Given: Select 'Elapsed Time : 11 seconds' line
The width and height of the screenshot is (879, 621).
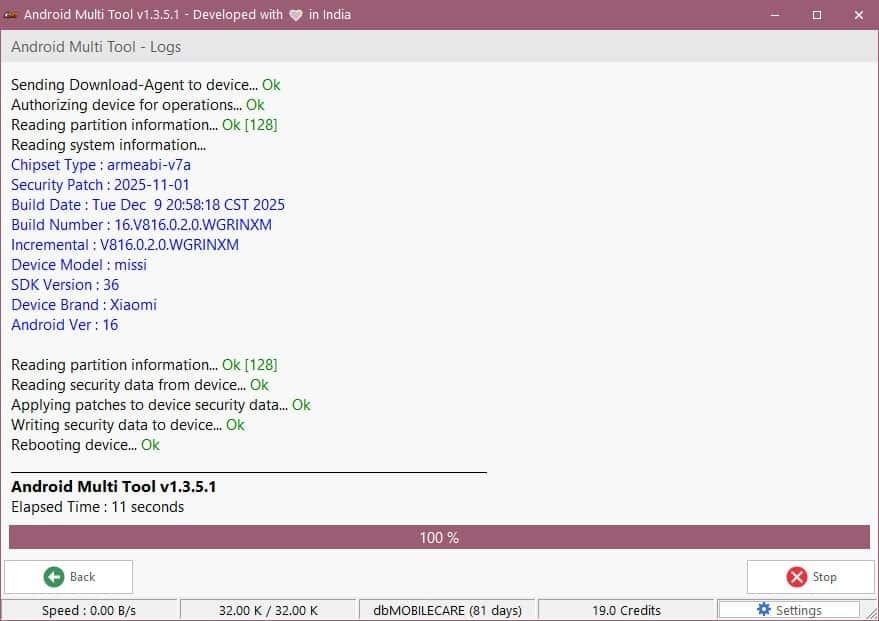Looking at the screenshot, I should click(x=98, y=507).
